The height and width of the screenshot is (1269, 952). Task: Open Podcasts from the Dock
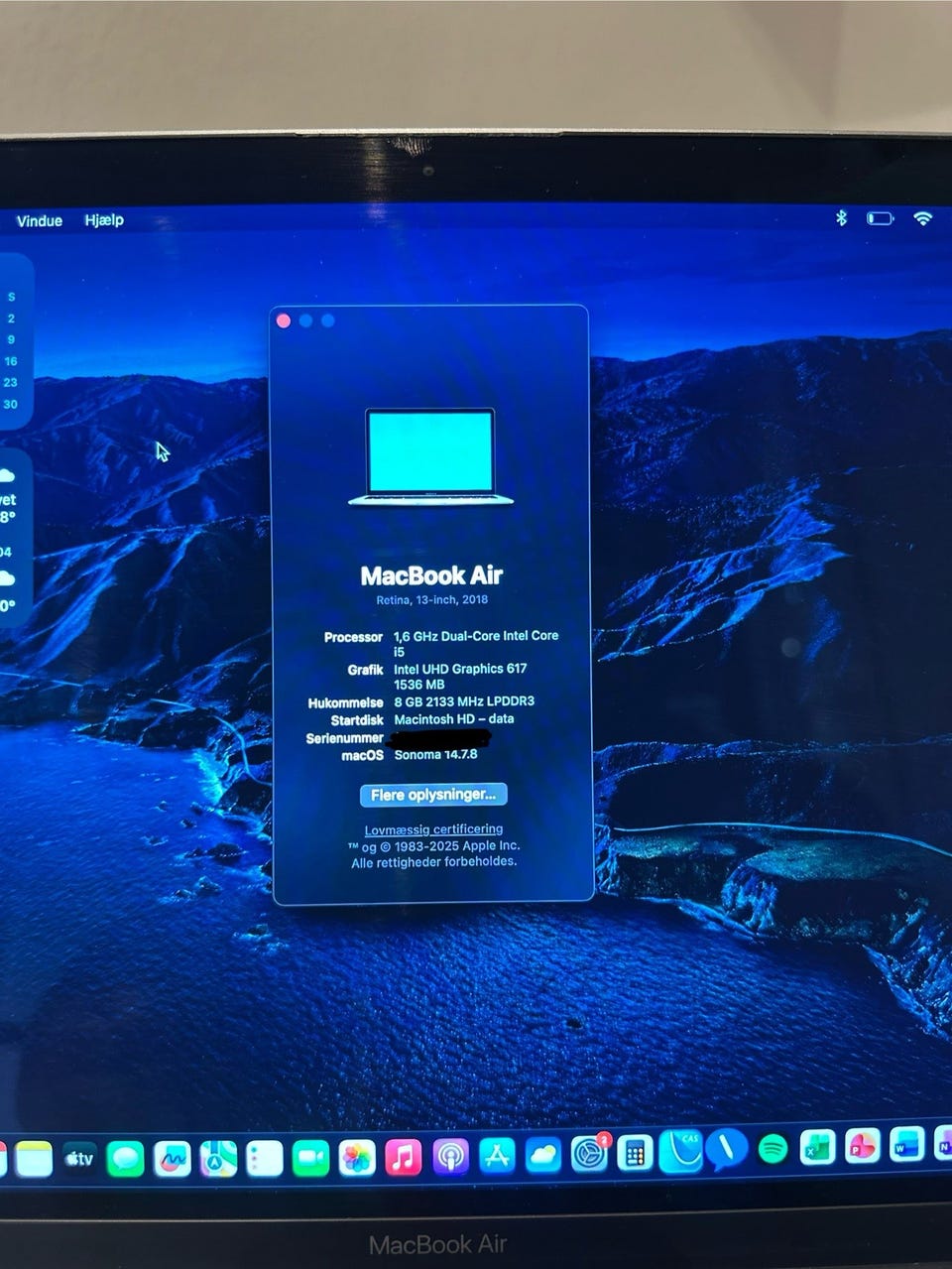click(450, 1156)
